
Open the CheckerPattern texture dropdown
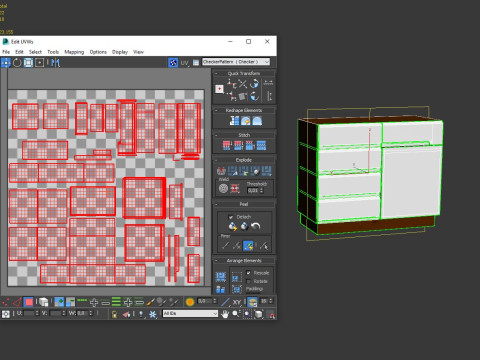coord(236,62)
